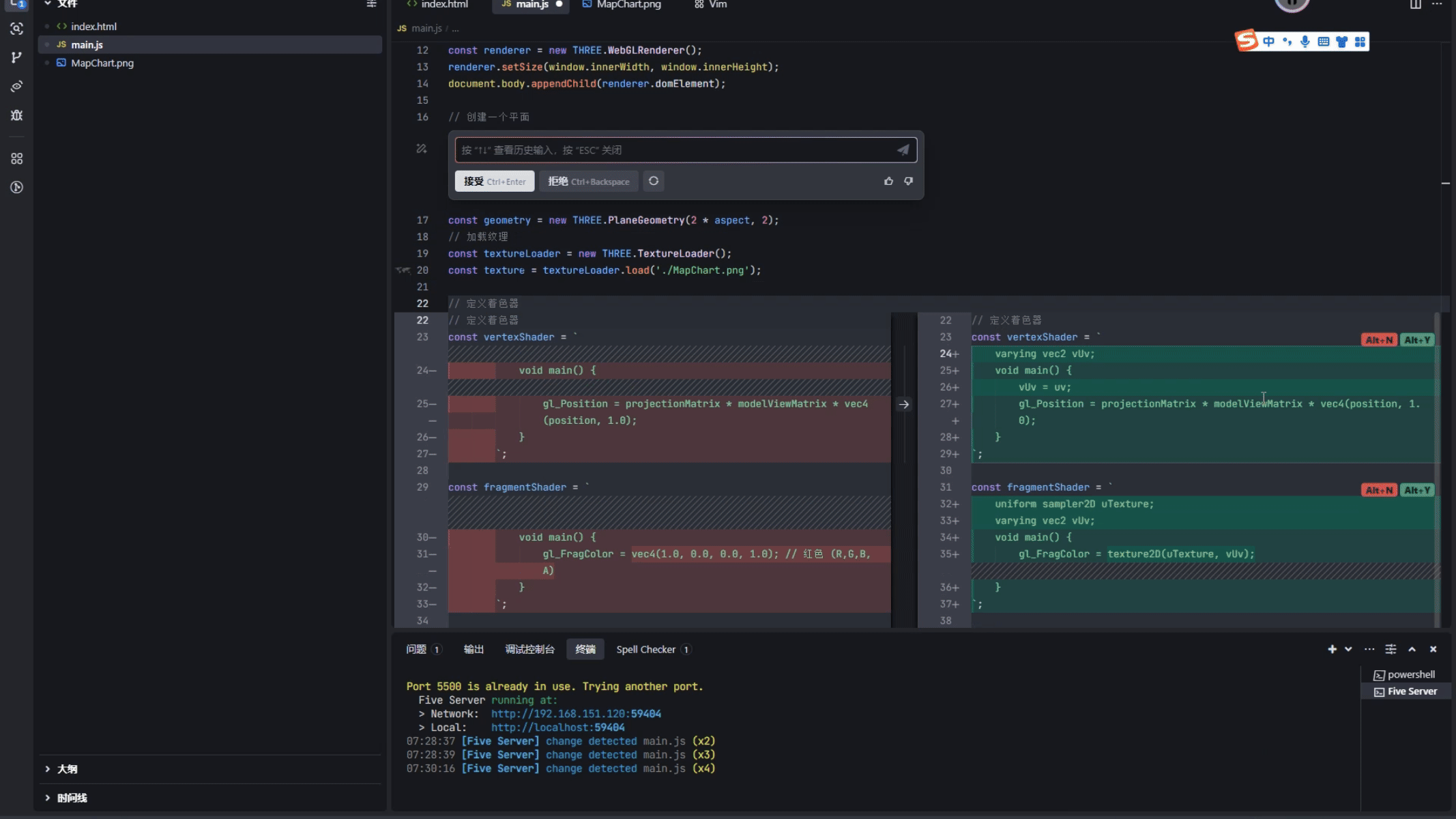Open the new terminal dropdown chevron

click(x=1348, y=649)
